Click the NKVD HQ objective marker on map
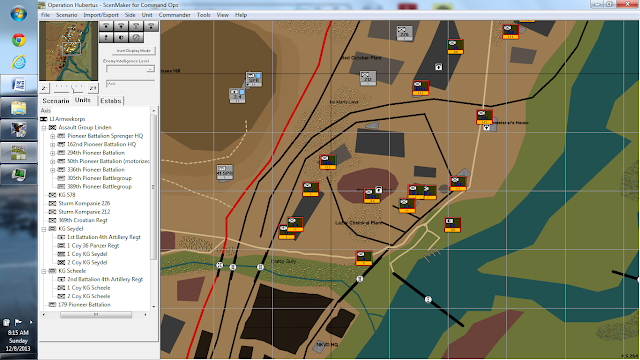 point(320,346)
